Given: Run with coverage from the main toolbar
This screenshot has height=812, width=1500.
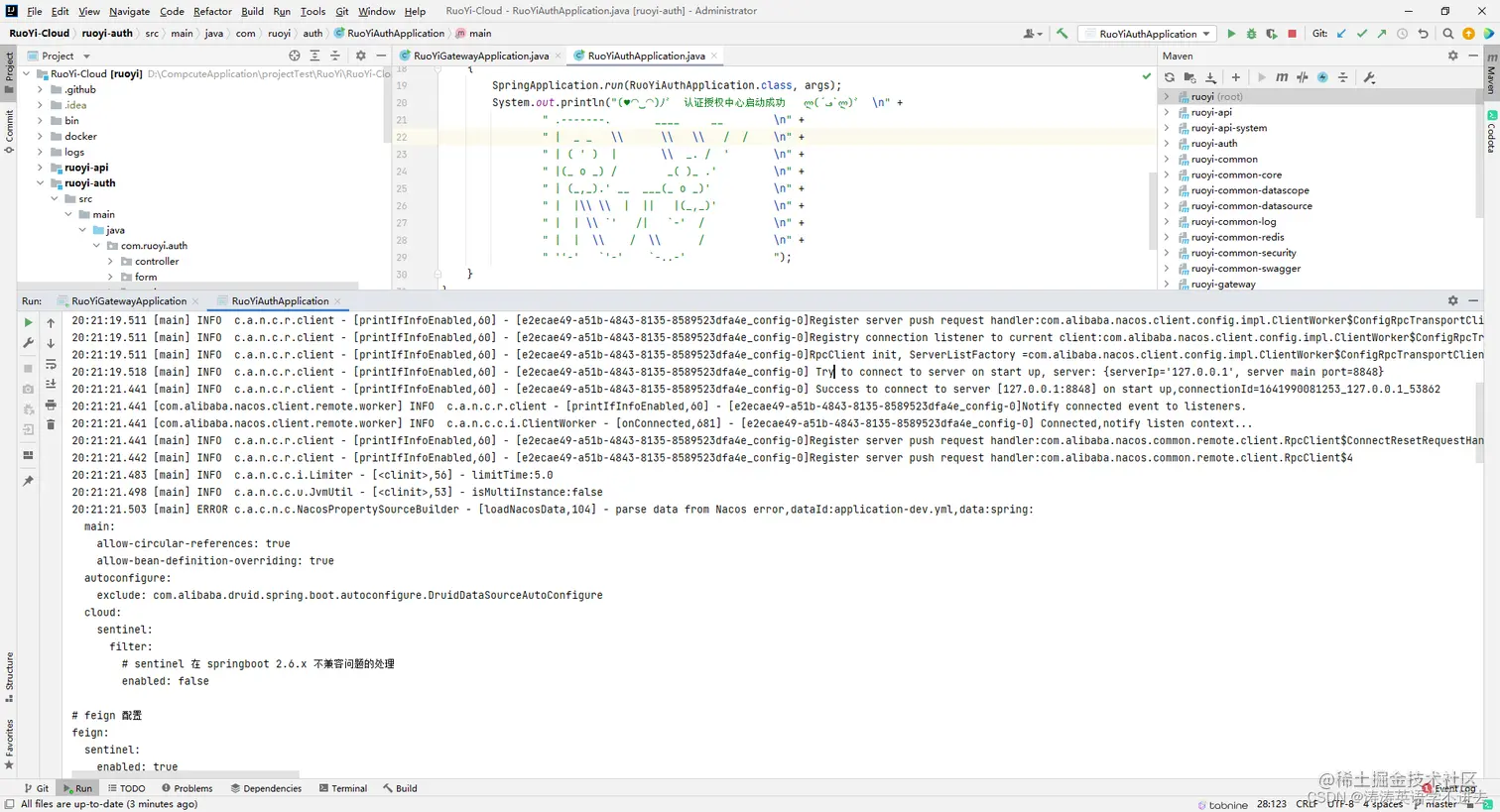Looking at the screenshot, I should [1271, 34].
